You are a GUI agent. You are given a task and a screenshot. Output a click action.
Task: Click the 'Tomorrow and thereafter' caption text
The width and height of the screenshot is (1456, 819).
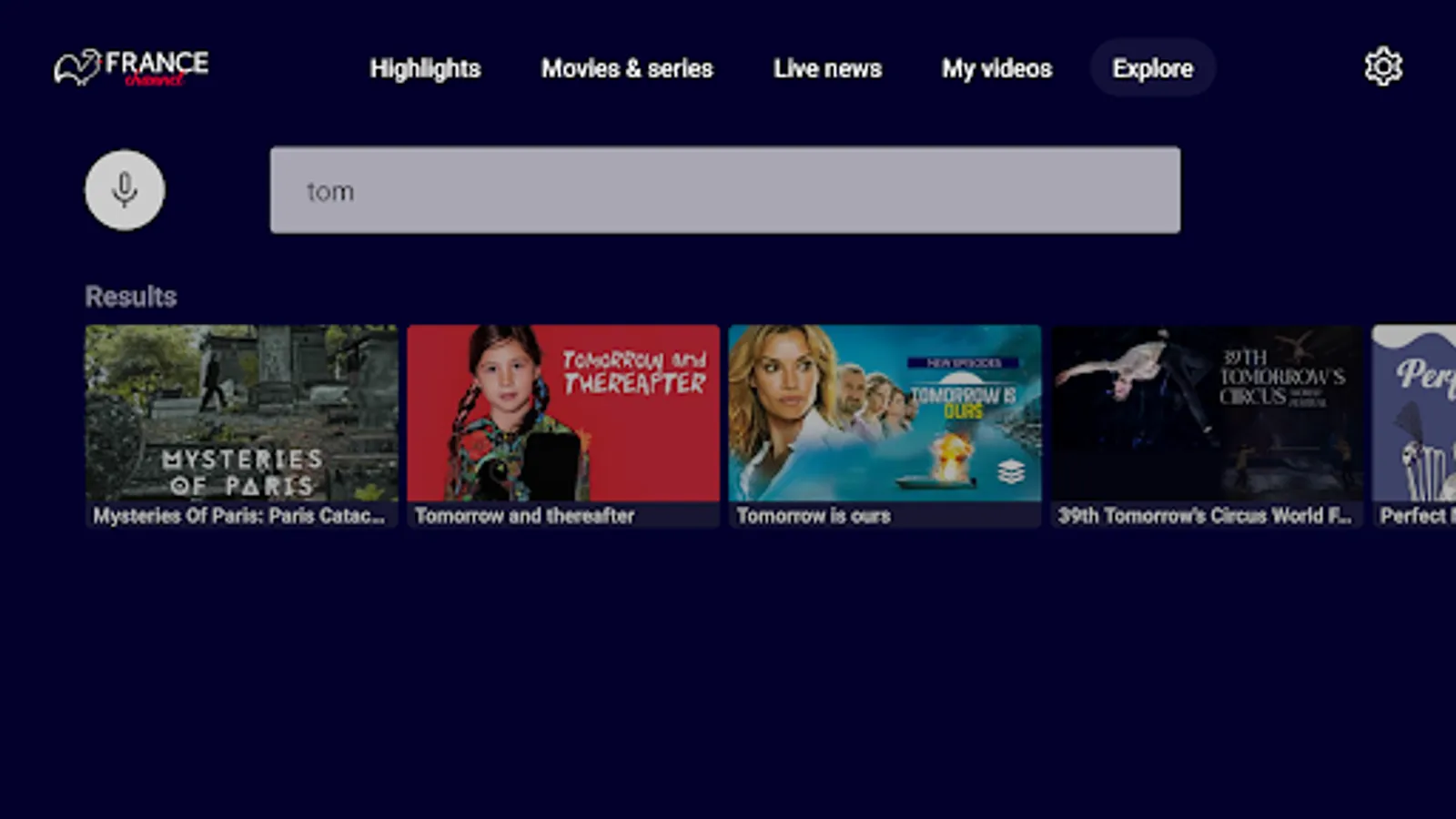(x=524, y=515)
